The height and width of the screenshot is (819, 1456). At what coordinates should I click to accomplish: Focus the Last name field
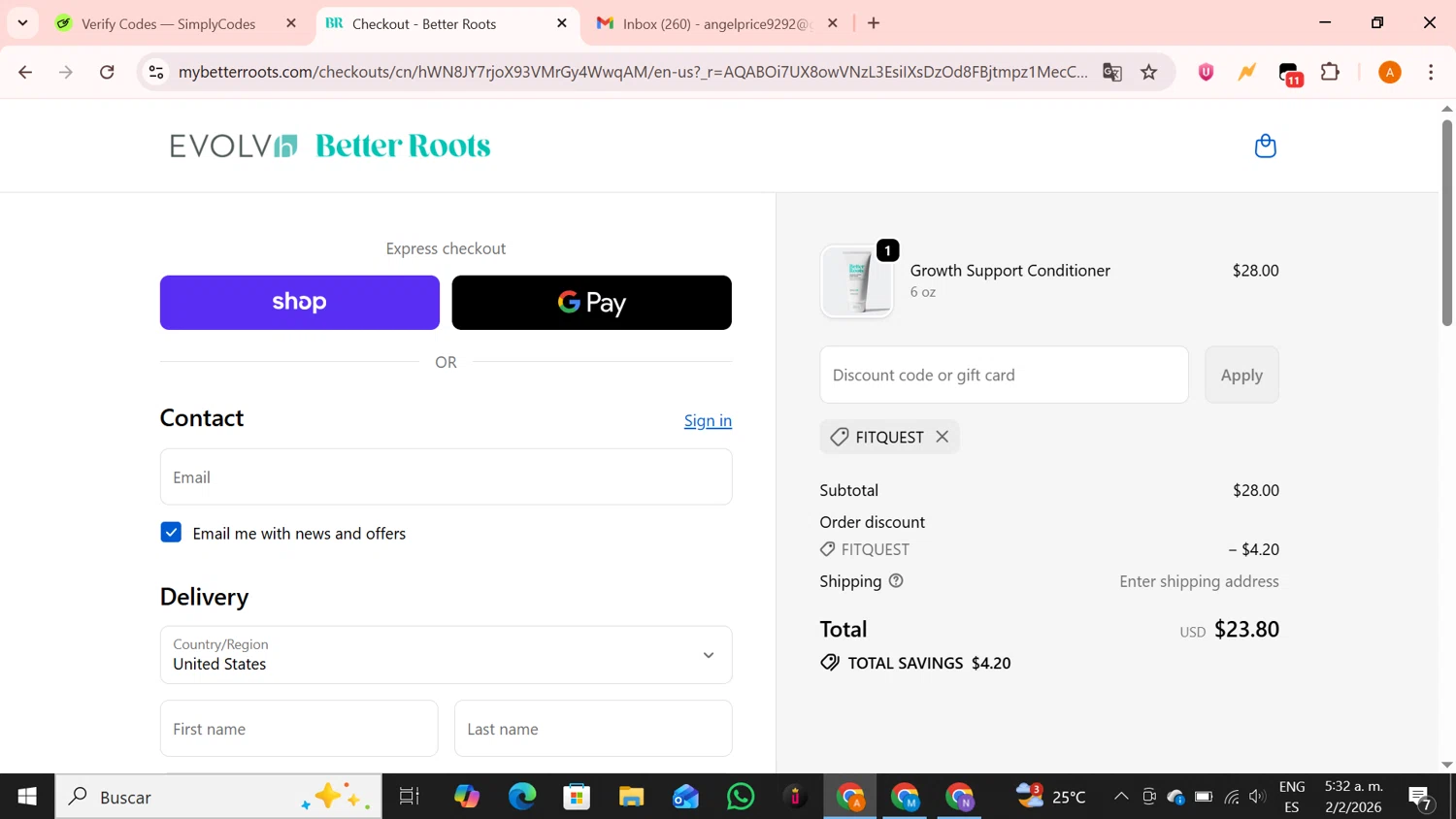pyautogui.click(x=593, y=729)
